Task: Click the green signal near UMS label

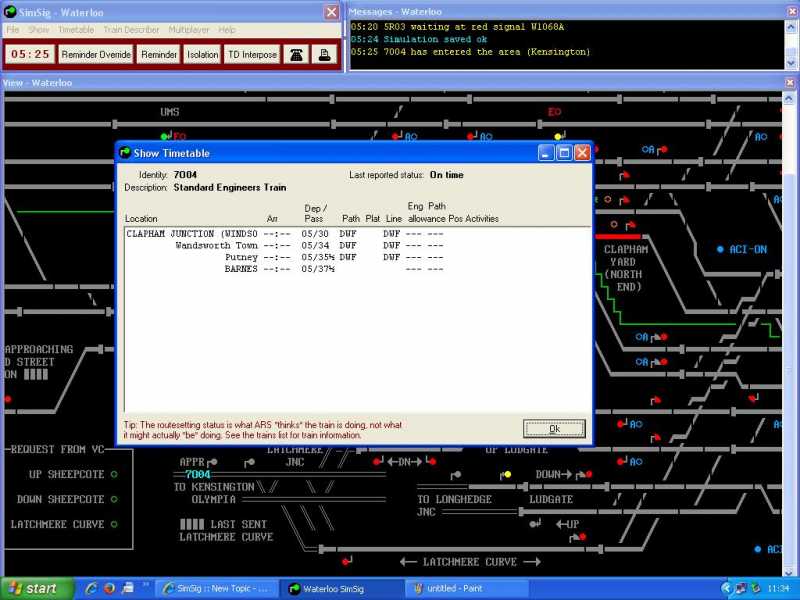Action: click(164, 137)
